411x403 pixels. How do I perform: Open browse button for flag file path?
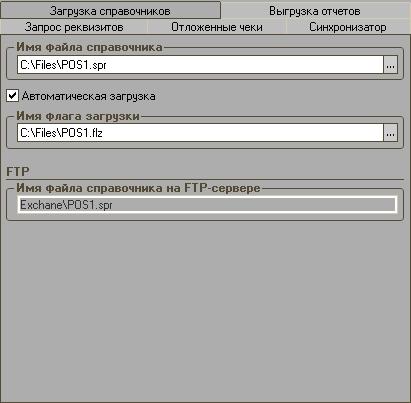pos(391,133)
